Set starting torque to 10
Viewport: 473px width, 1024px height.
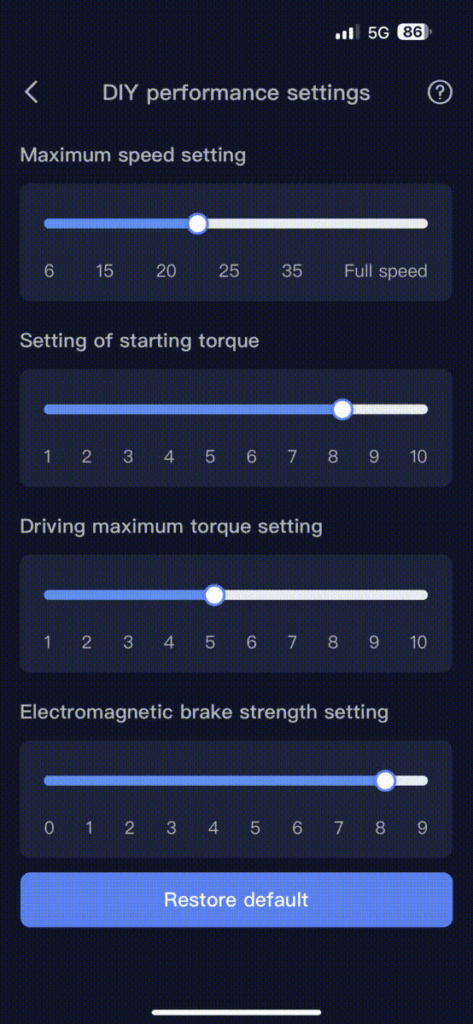pos(418,456)
